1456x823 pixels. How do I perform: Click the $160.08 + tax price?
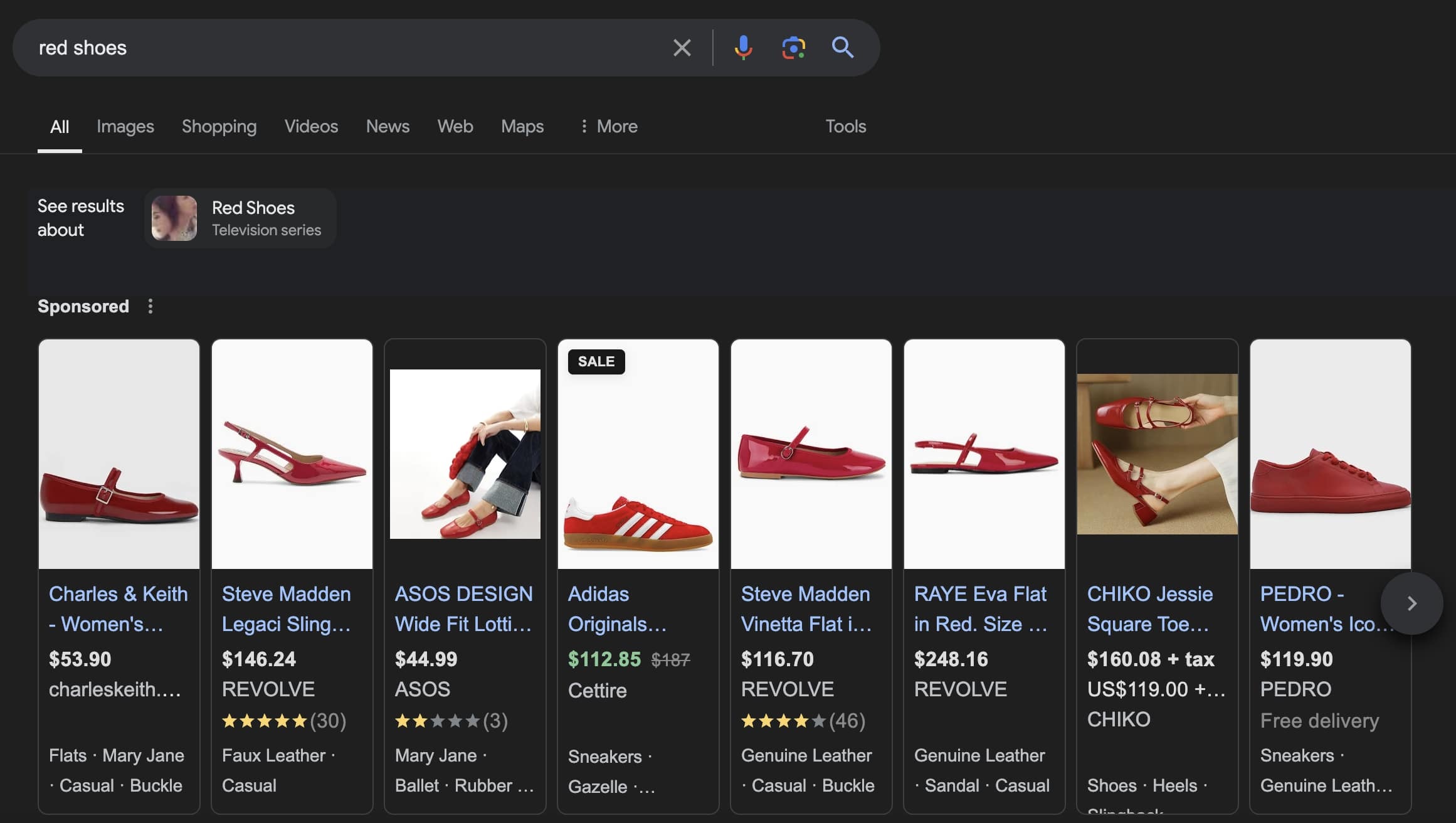[x=1151, y=659]
